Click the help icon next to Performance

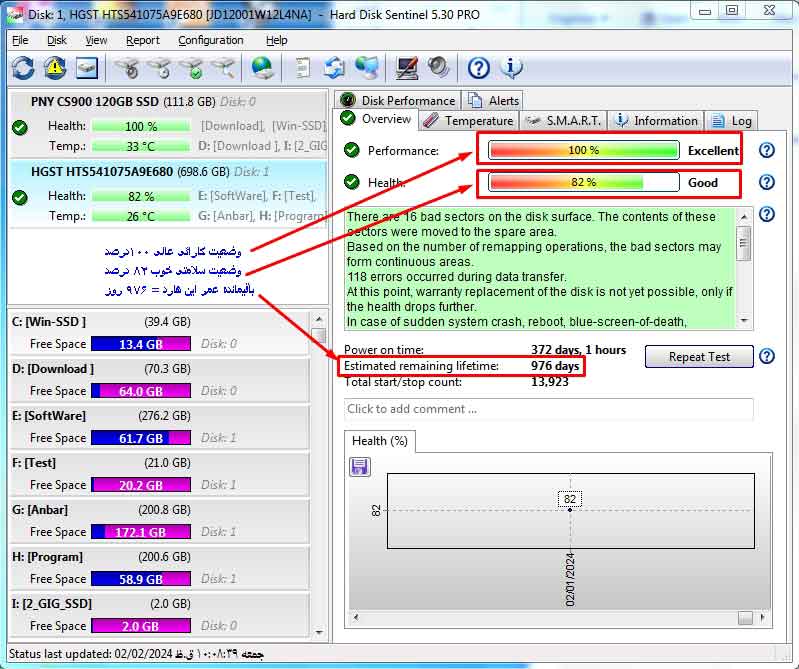(766, 150)
